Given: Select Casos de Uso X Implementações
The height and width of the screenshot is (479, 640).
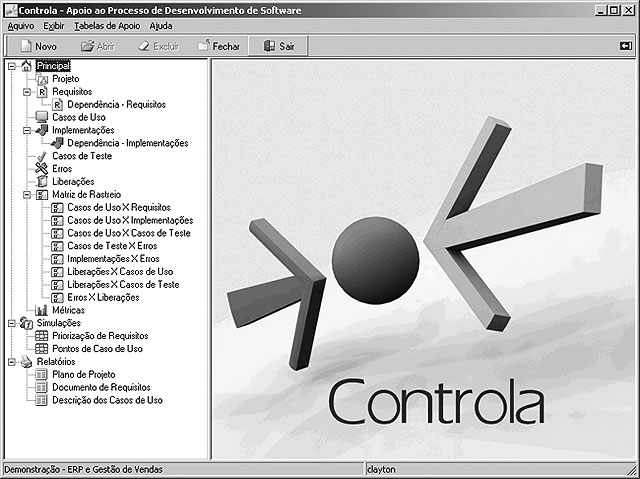Looking at the screenshot, I should (130, 220).
